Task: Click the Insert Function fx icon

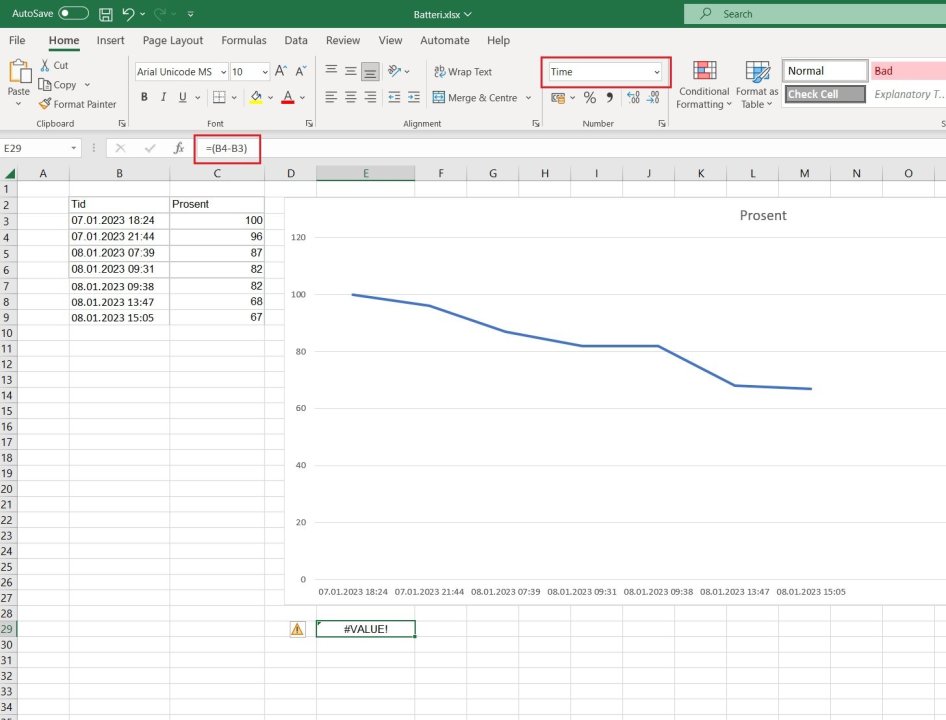Action: coord(179,148)
